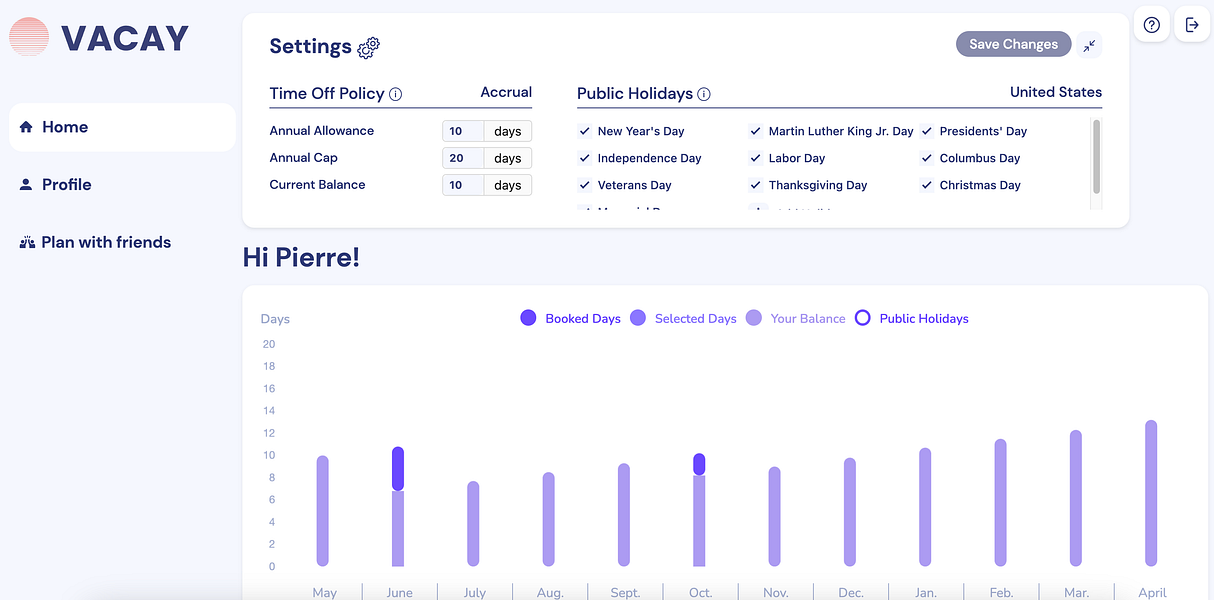This screenshot has width=1214, height=600.
Task: Click the Home house icon in the sidebar
Action: point(25,127)
